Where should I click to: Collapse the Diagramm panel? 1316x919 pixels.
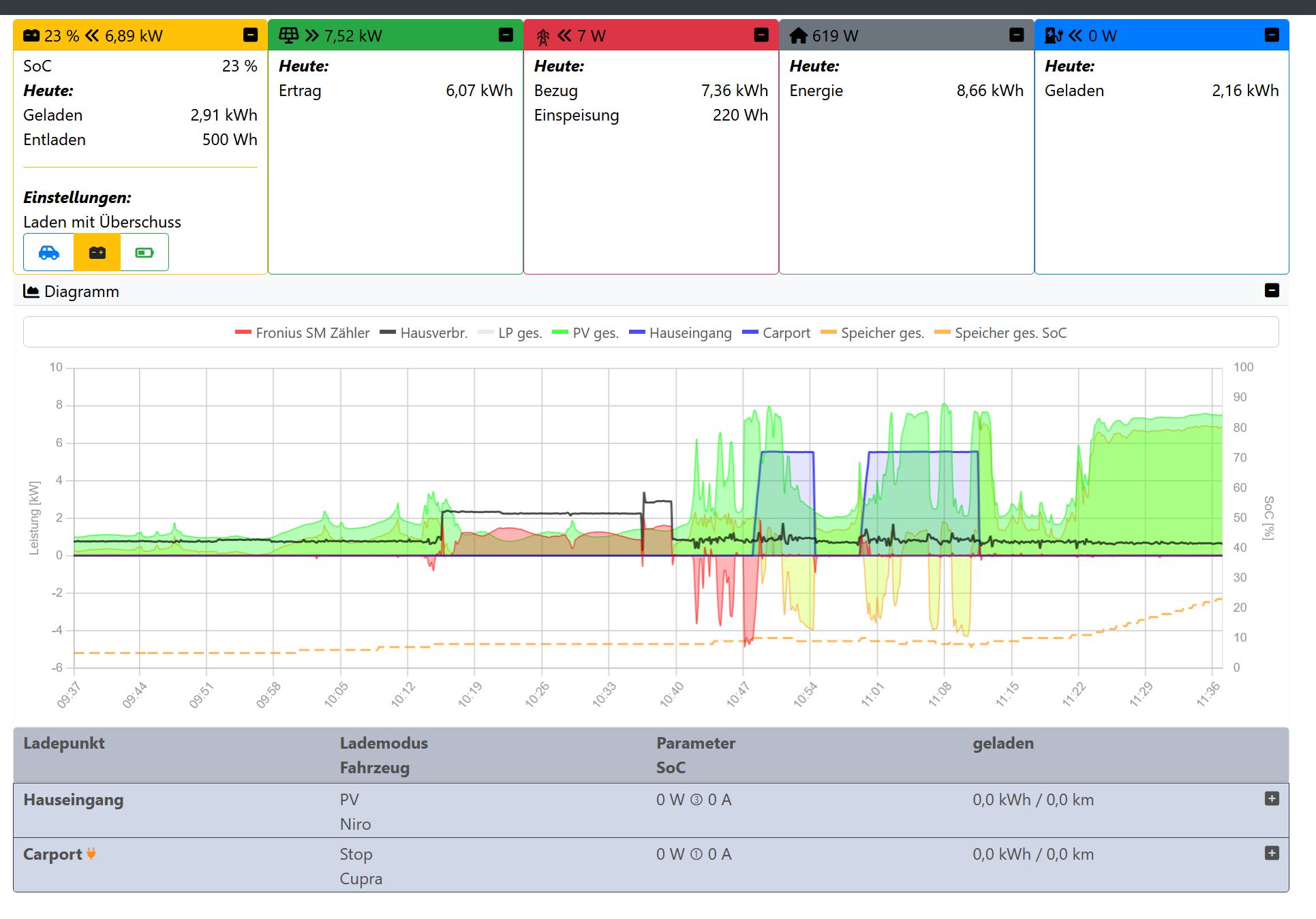pyautogui.click(x=1272, y=290)
